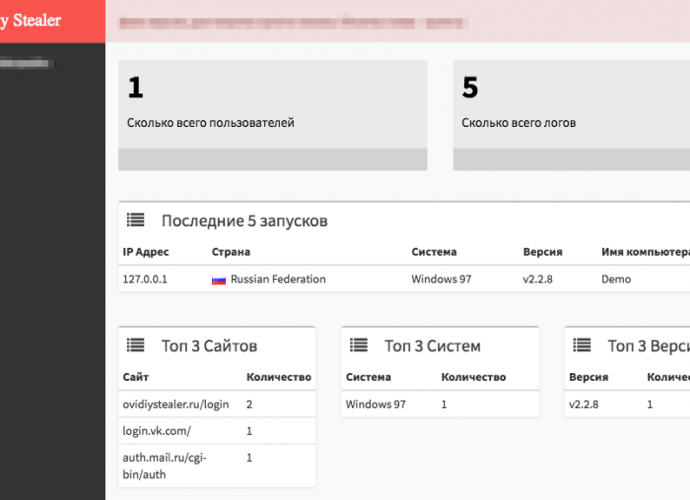Click the count 2 next to ovidiystealer.ru/login
The width and height of the screenshot is (690, 500).
249,404
